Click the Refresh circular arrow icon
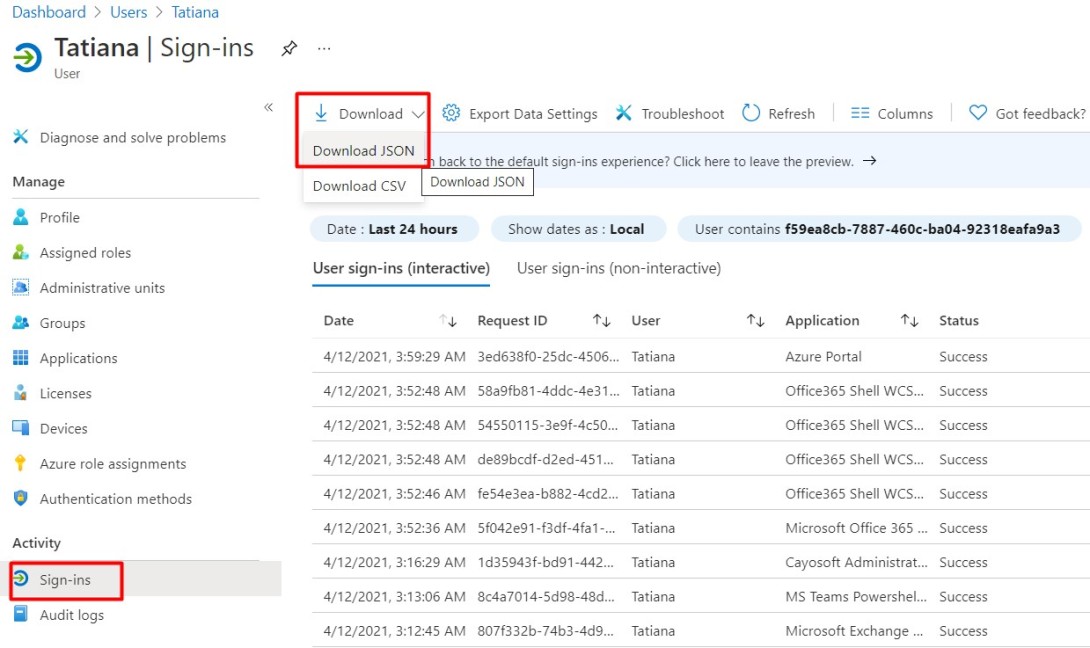This screenshot has width=1090, height=648. (x=751, y=113)
